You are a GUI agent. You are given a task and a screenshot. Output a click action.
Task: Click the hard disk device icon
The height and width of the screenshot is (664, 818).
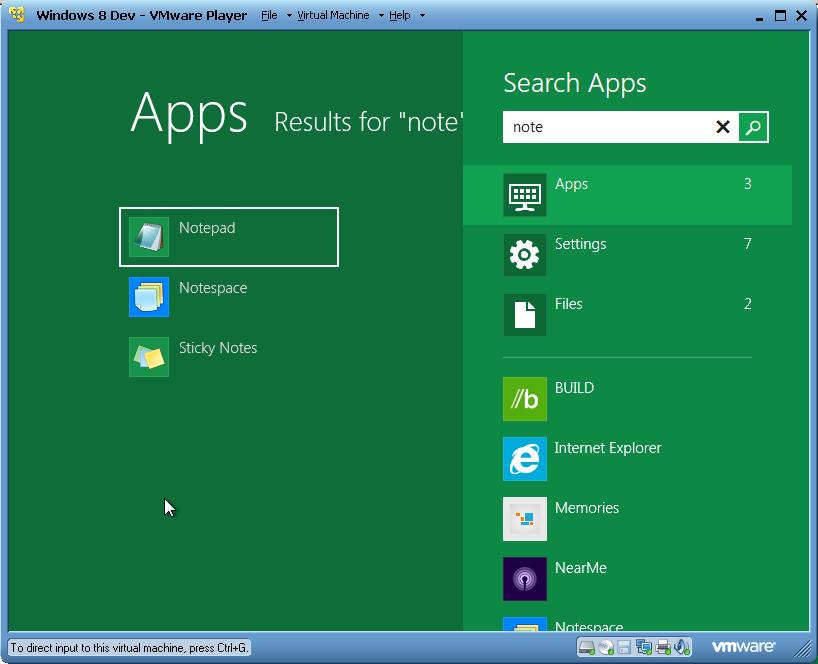click(586, 647)
